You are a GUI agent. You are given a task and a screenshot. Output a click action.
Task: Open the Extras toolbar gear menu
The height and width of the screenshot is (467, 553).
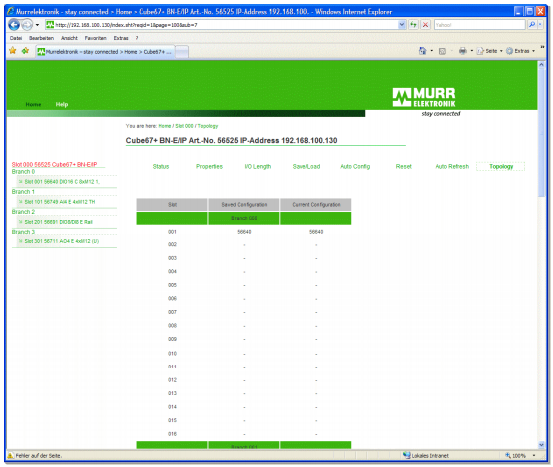(520, 51)
